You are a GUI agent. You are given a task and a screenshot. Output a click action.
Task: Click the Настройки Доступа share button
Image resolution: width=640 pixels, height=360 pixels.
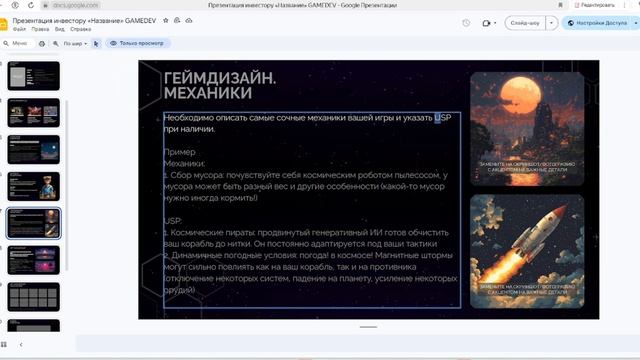pyautogui.click(x=597, y=23)
